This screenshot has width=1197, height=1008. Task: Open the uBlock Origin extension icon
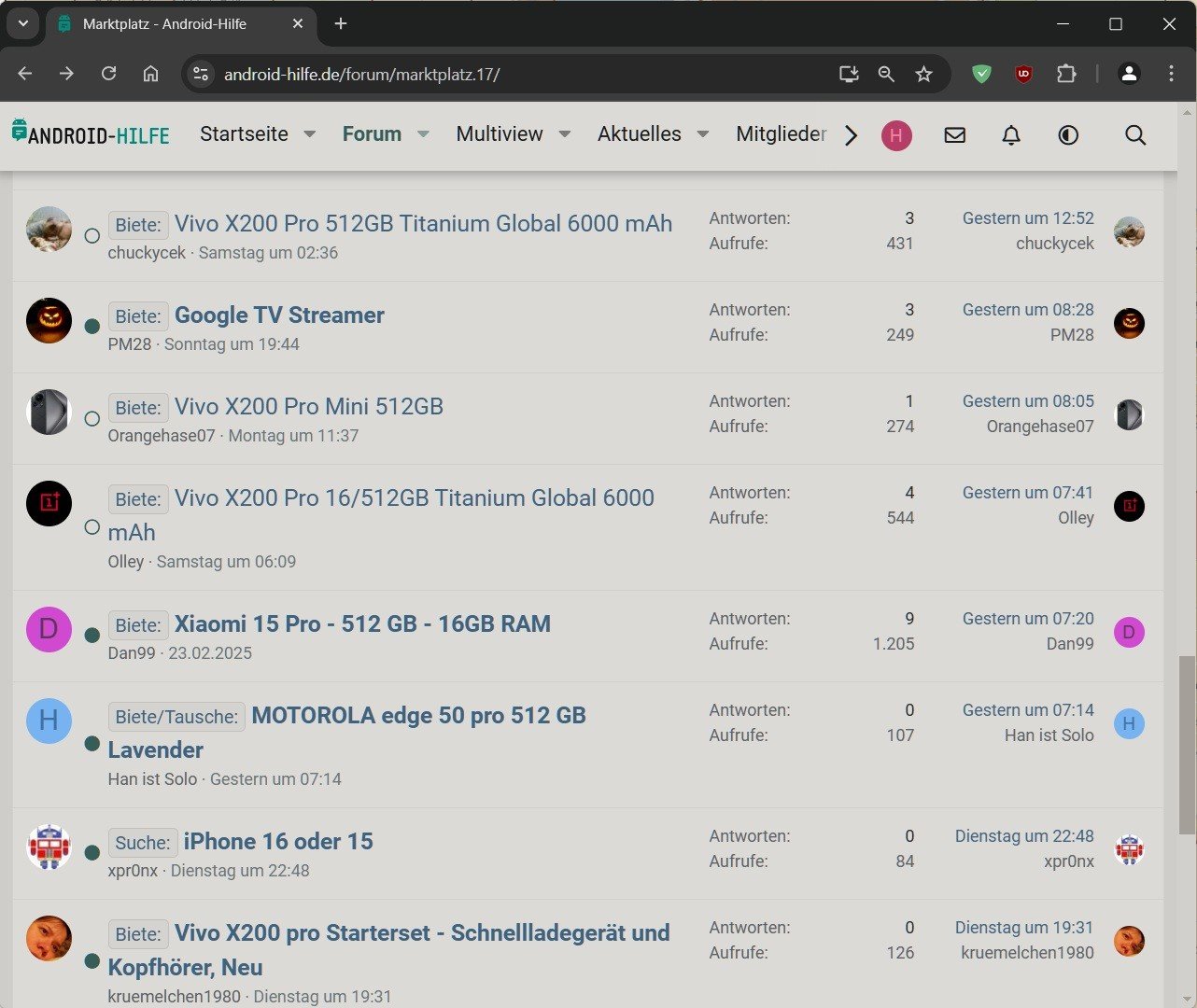point(1023,74)
